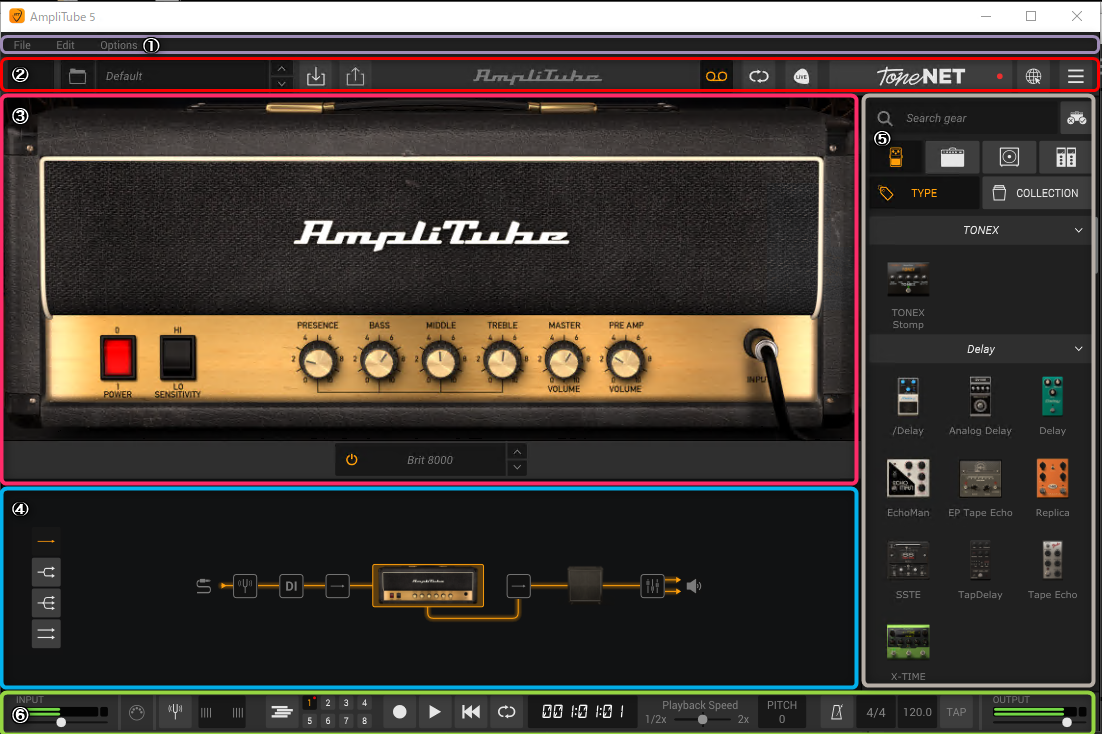Collapse the Delay section chevron
The width and height of the screenshot is (1102, 734).
(x=1078, y=349)
